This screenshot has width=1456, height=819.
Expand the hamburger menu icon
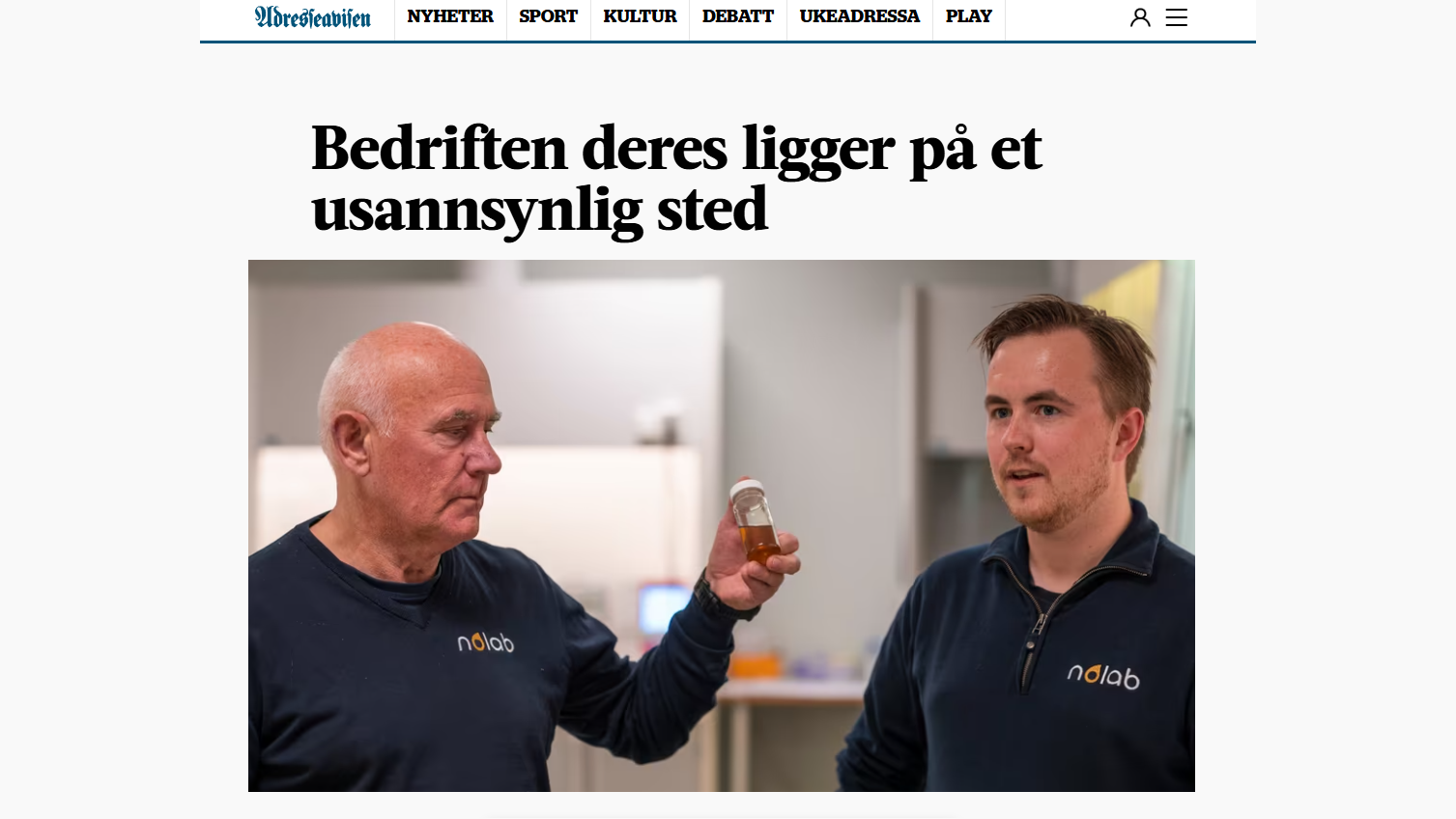1176,17
